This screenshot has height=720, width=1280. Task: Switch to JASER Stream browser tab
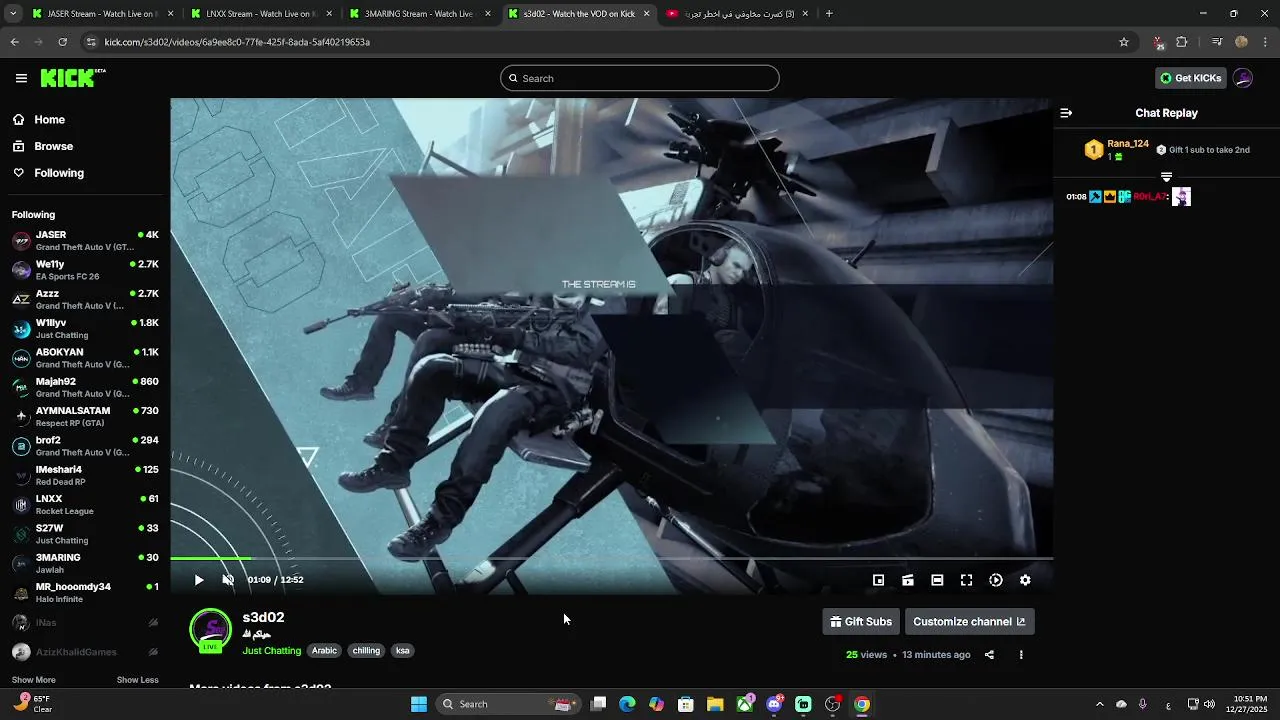[x=100, y=14]
